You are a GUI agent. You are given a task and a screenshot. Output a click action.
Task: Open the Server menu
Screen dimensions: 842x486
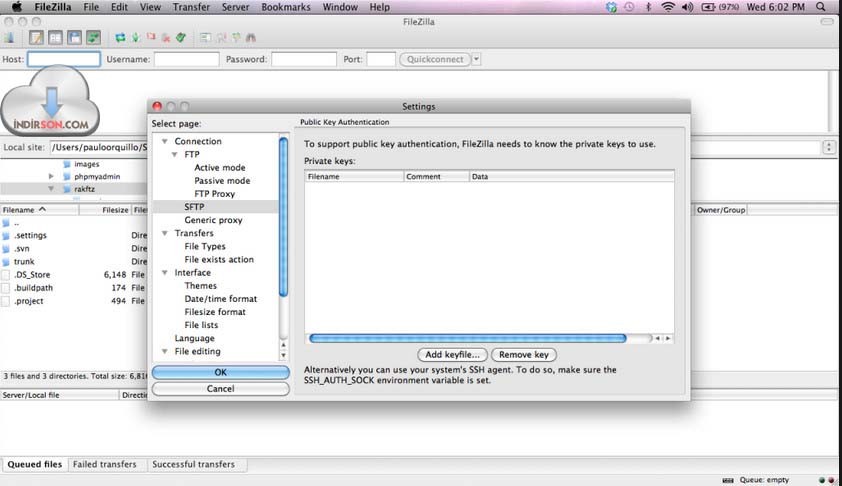(x=235, y=7)
